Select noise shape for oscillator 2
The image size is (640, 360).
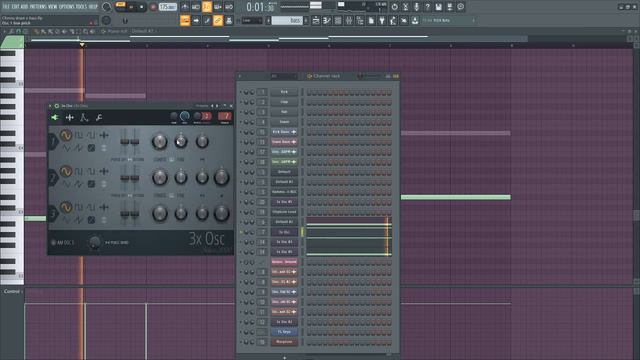pos(91,184)
